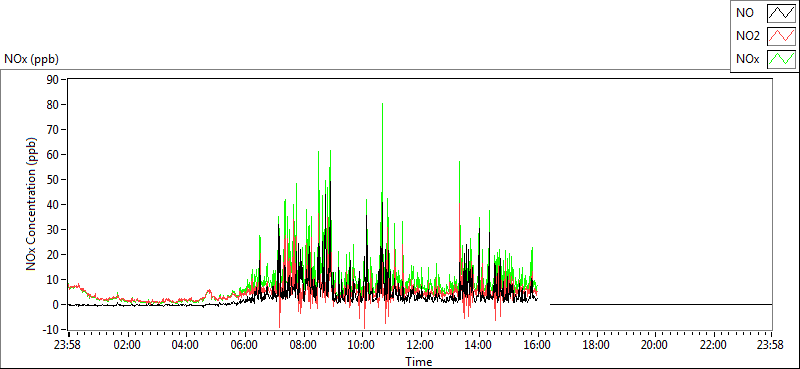Image resolution: width=800 pixels, height=369 pixels.
Task: Click the 02:00 time tick label
Action: pos(127,345)
